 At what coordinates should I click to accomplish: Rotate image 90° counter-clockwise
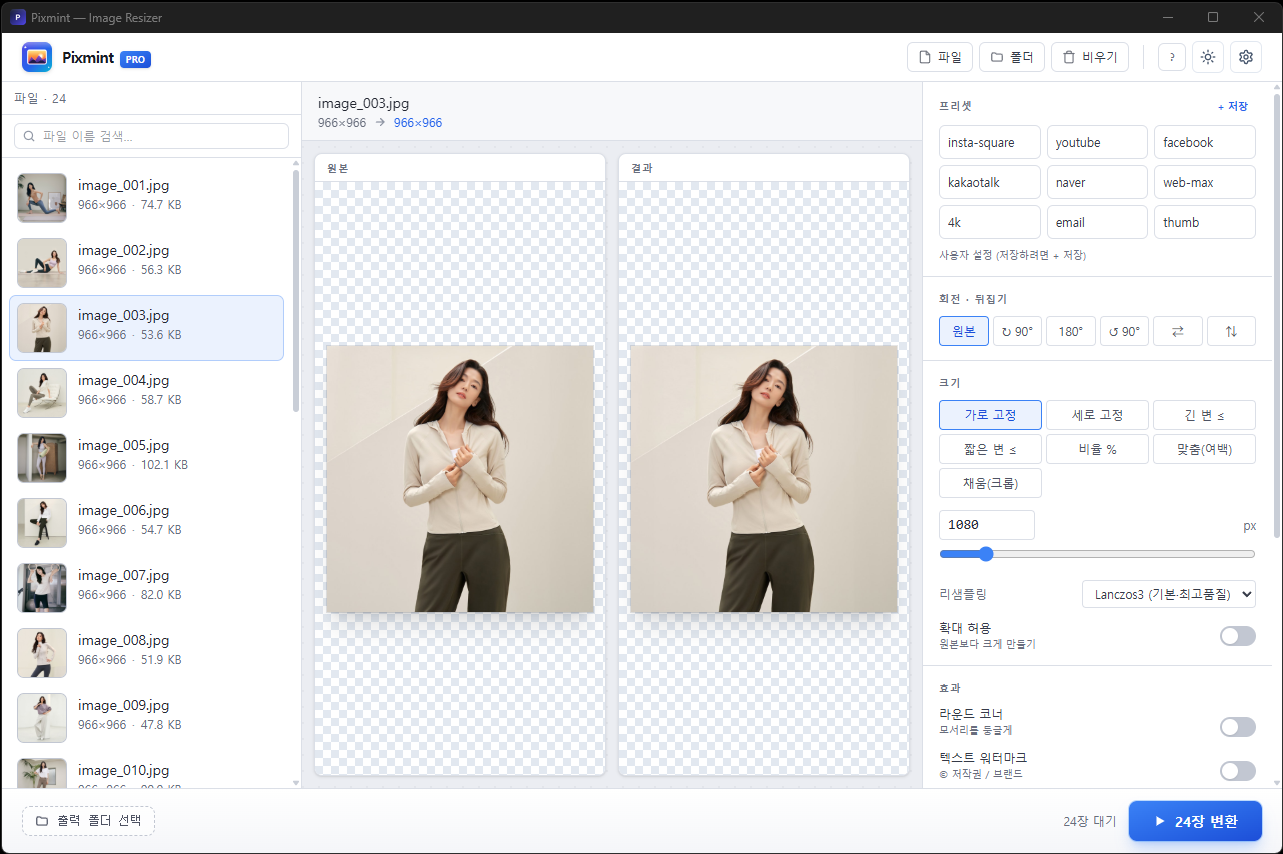1124,331
